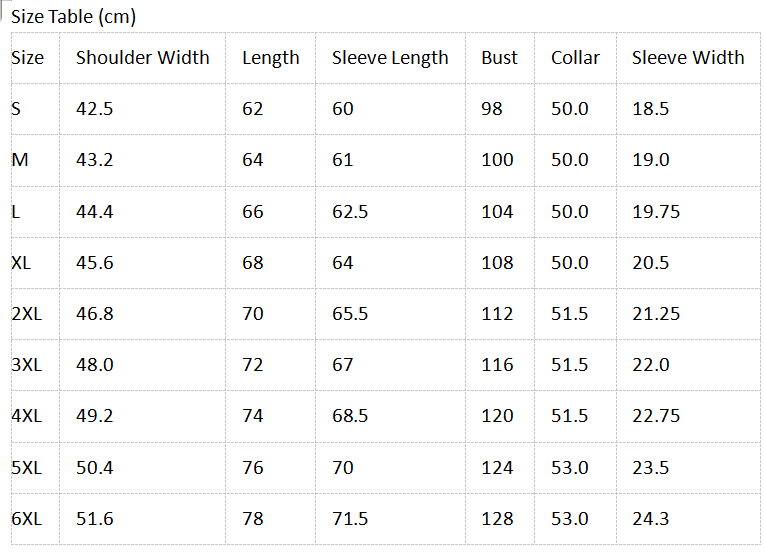Select the Shoulder Width column header

(x=143, y=58)
